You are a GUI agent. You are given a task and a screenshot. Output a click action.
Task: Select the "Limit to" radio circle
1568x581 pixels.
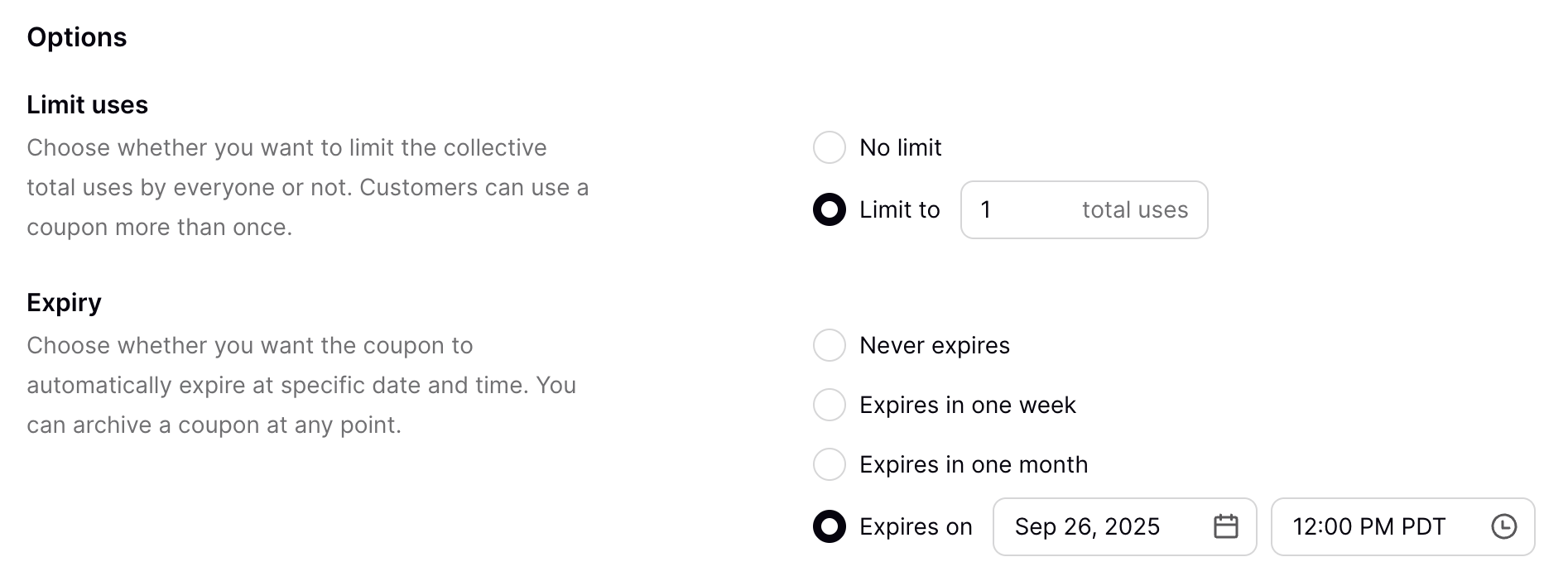830,209
